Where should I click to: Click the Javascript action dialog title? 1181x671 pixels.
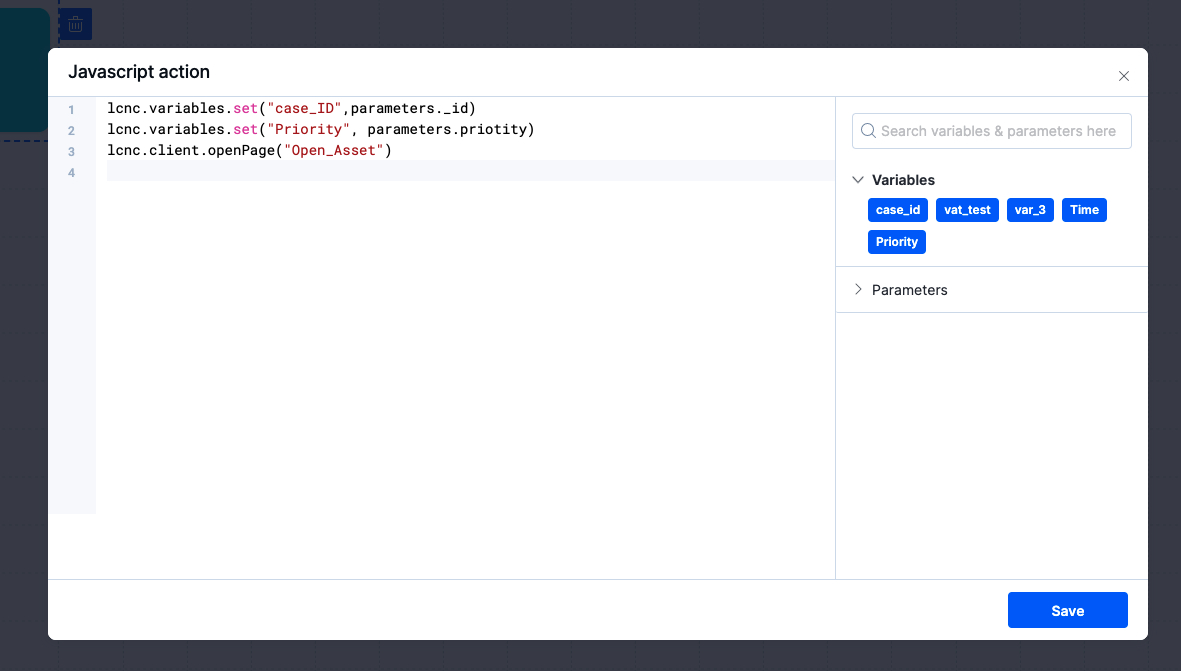click(x=139, y=72)
